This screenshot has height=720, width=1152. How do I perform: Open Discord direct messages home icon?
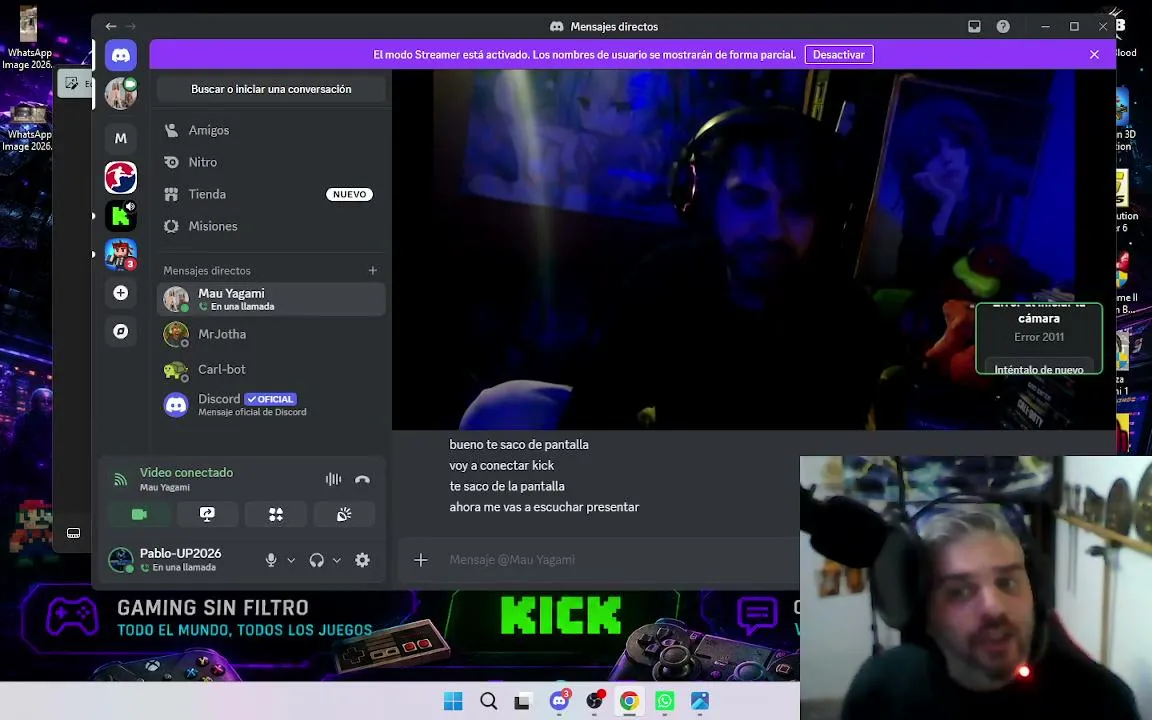point(120,55)
